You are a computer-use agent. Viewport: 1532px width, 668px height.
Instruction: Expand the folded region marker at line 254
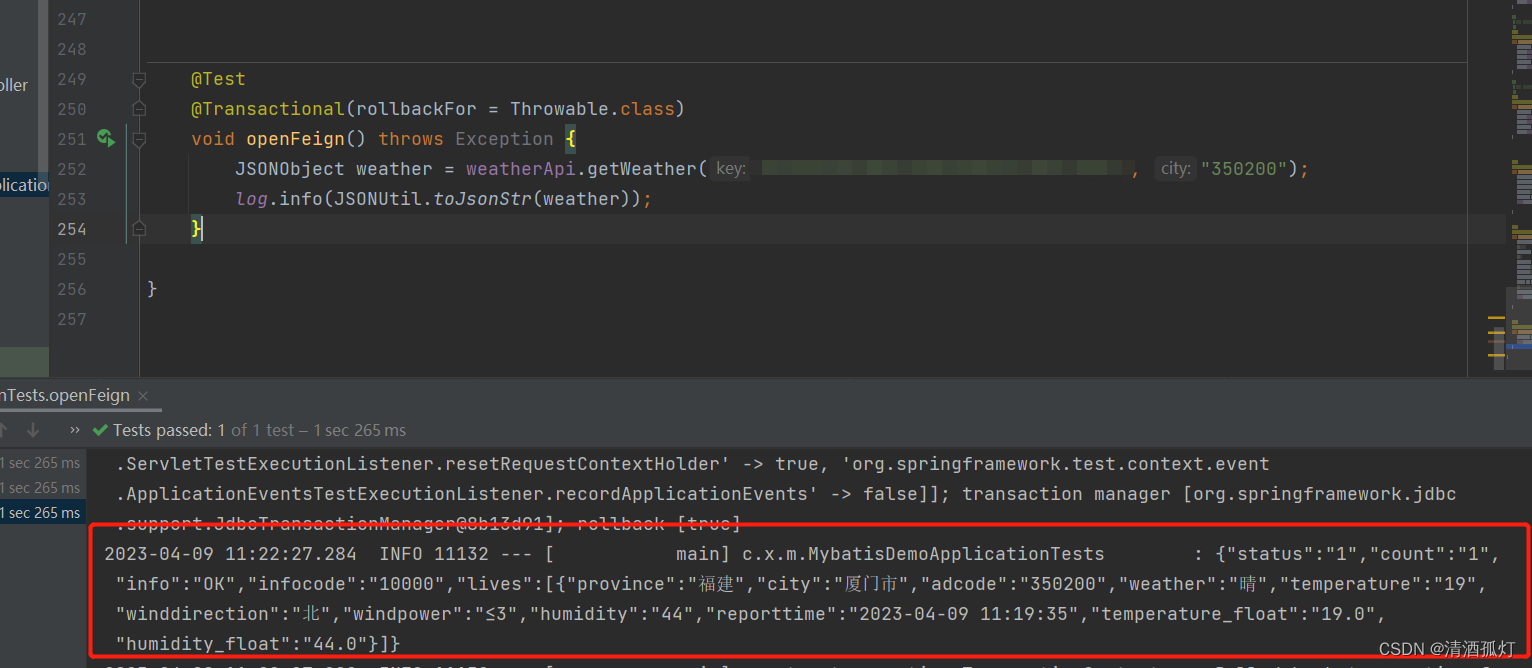click(139, 229)
